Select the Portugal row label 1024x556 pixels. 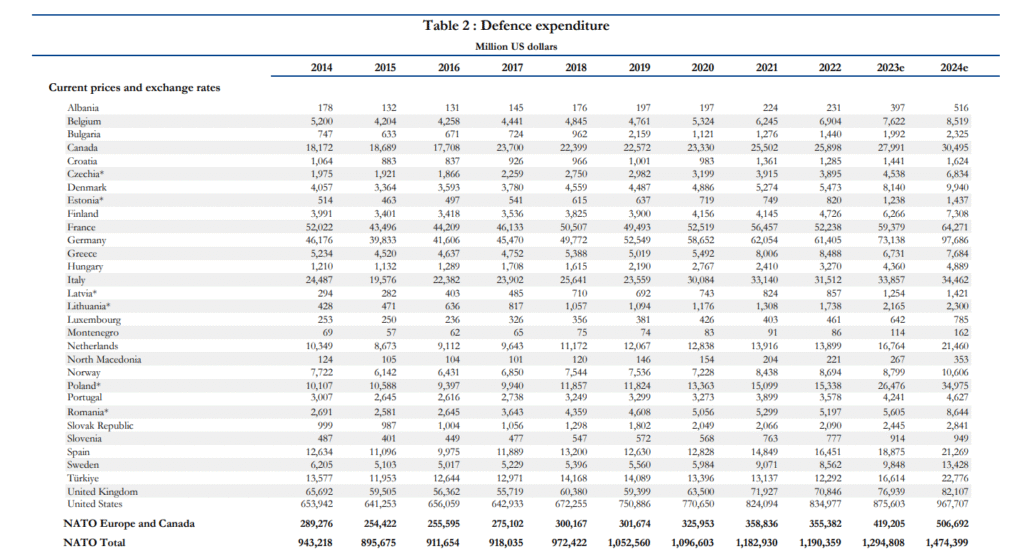click(x=84, y=397)
